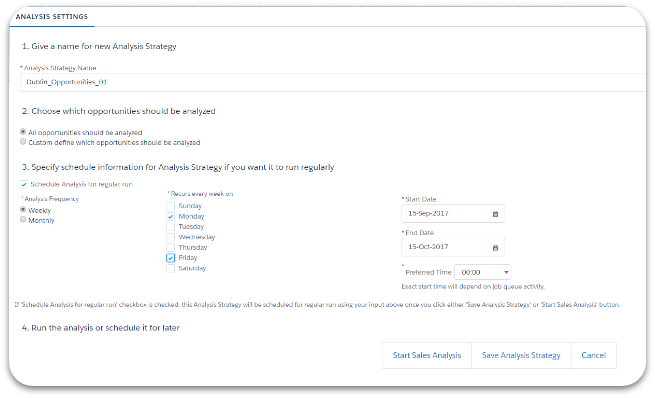Viewport: 655px width, 398px height.
Task: Click the 'Preferred Time' label
Action: (428, 272)
